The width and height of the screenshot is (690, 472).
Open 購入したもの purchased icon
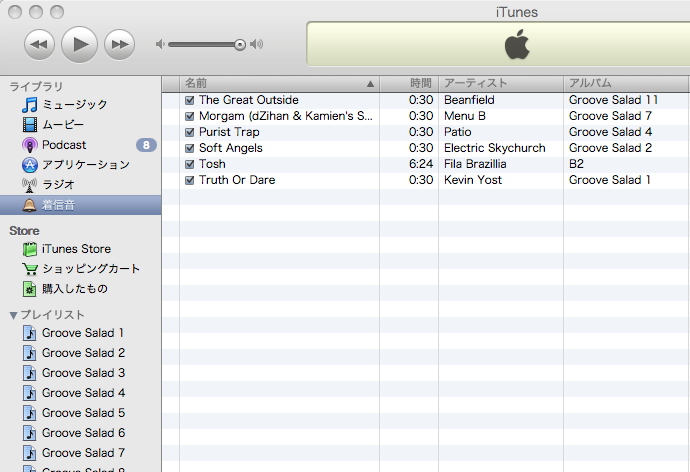point(29,289)
